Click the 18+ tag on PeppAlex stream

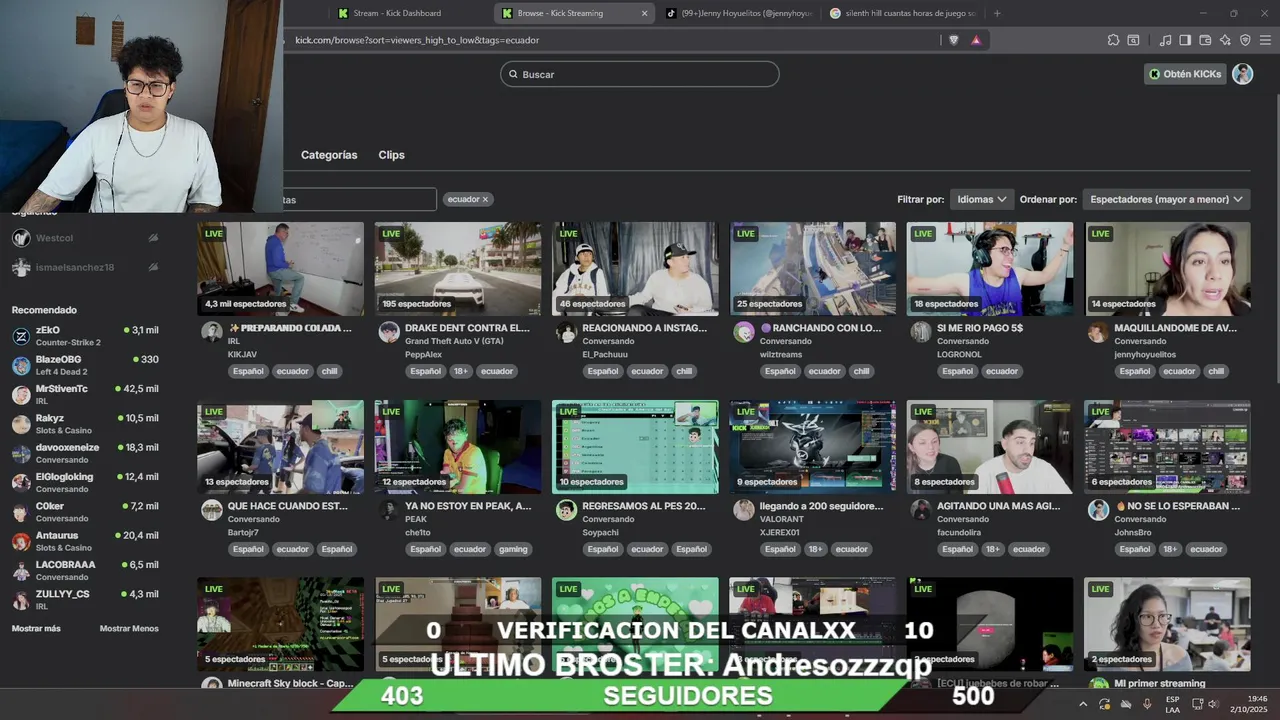(x=460, y=371)
